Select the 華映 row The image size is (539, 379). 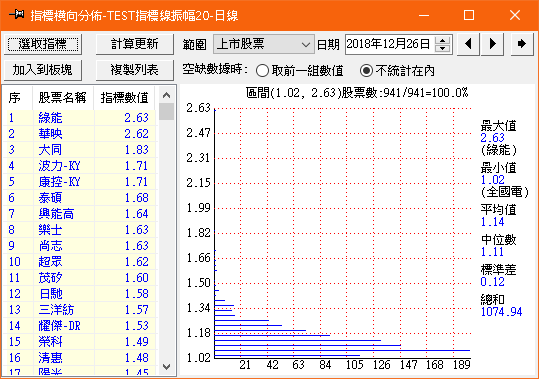click(x=79, y=134)
